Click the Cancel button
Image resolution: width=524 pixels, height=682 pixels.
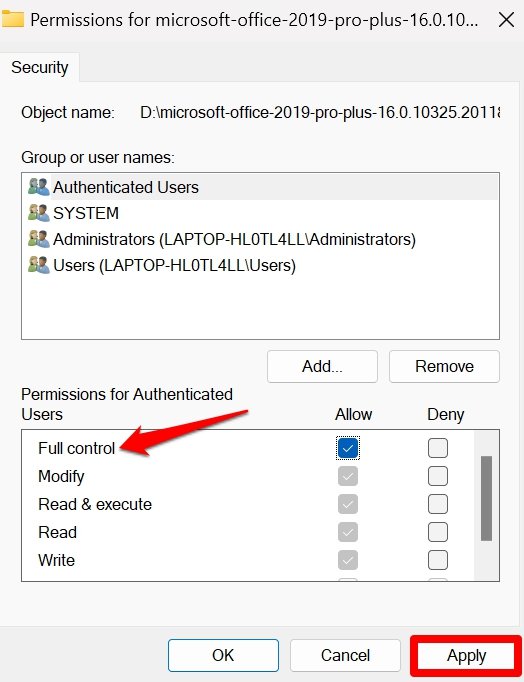point(345,655)
